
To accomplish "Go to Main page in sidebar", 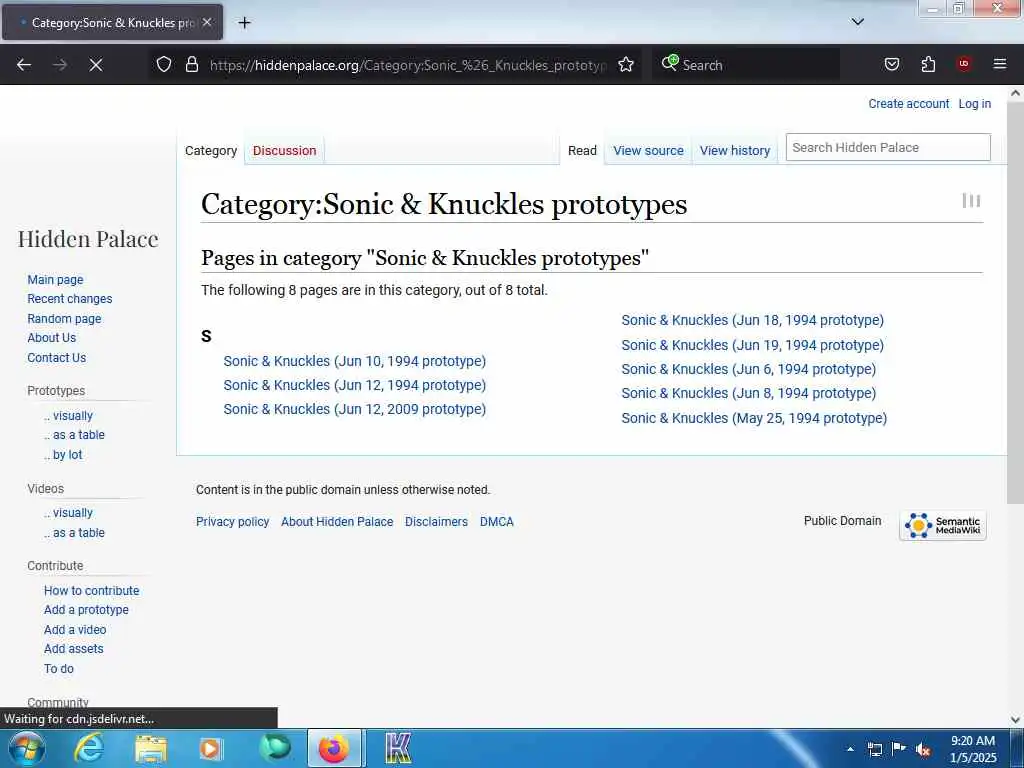I will click(x=56, y=280).
